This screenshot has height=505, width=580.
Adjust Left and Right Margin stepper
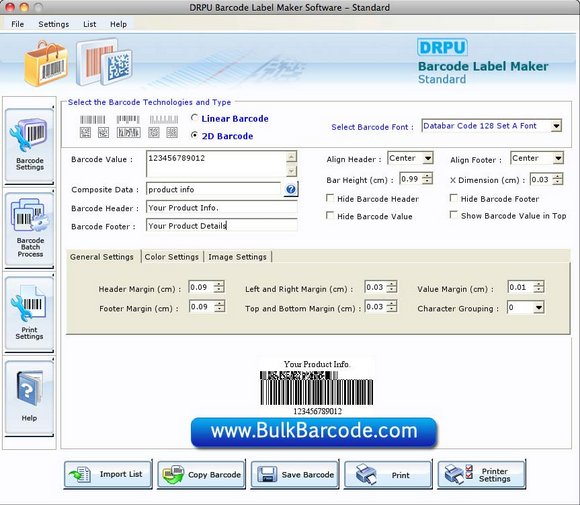pos(391,287)
